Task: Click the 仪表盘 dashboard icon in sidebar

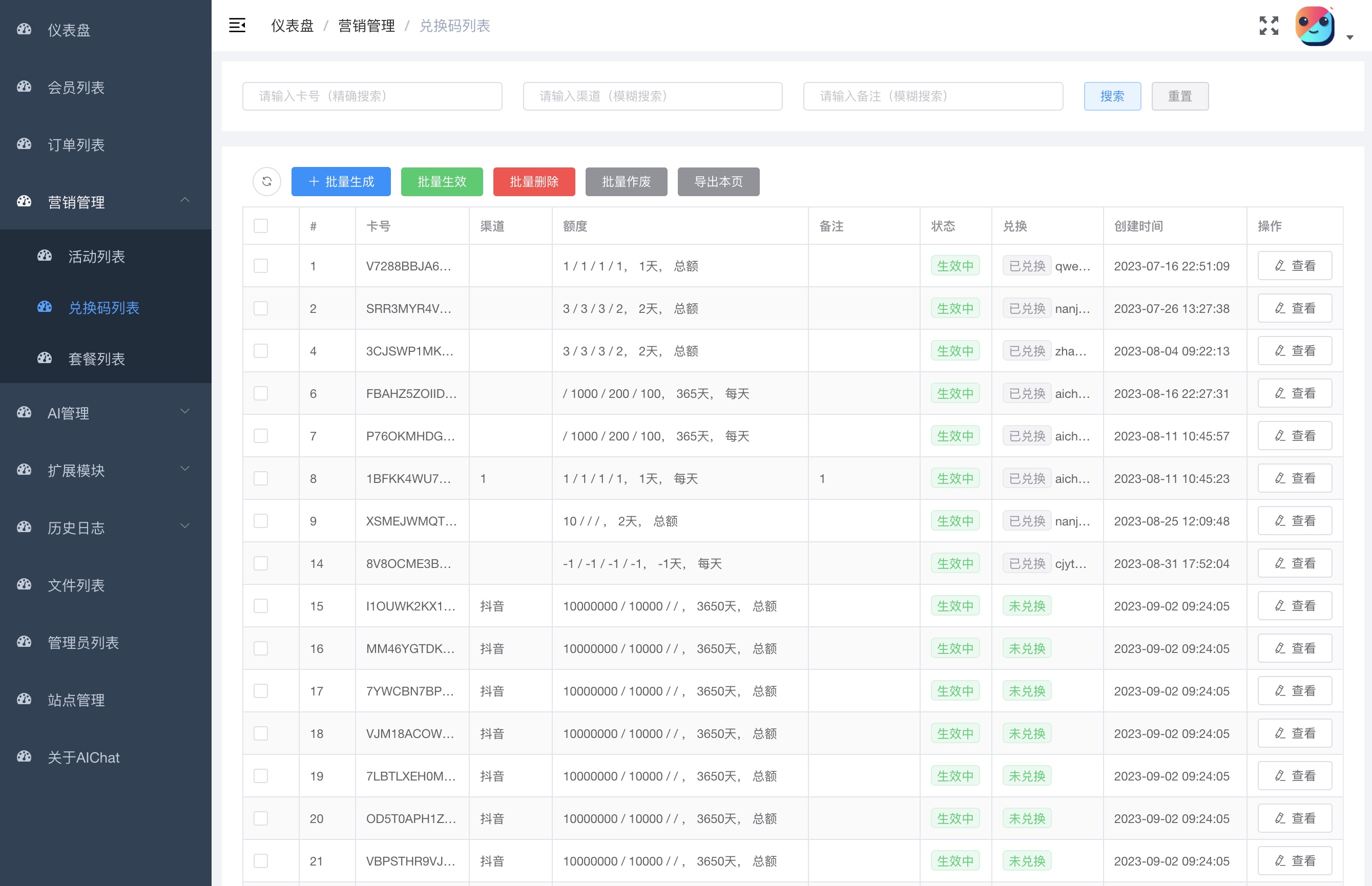Action: [x=24, y=29]
